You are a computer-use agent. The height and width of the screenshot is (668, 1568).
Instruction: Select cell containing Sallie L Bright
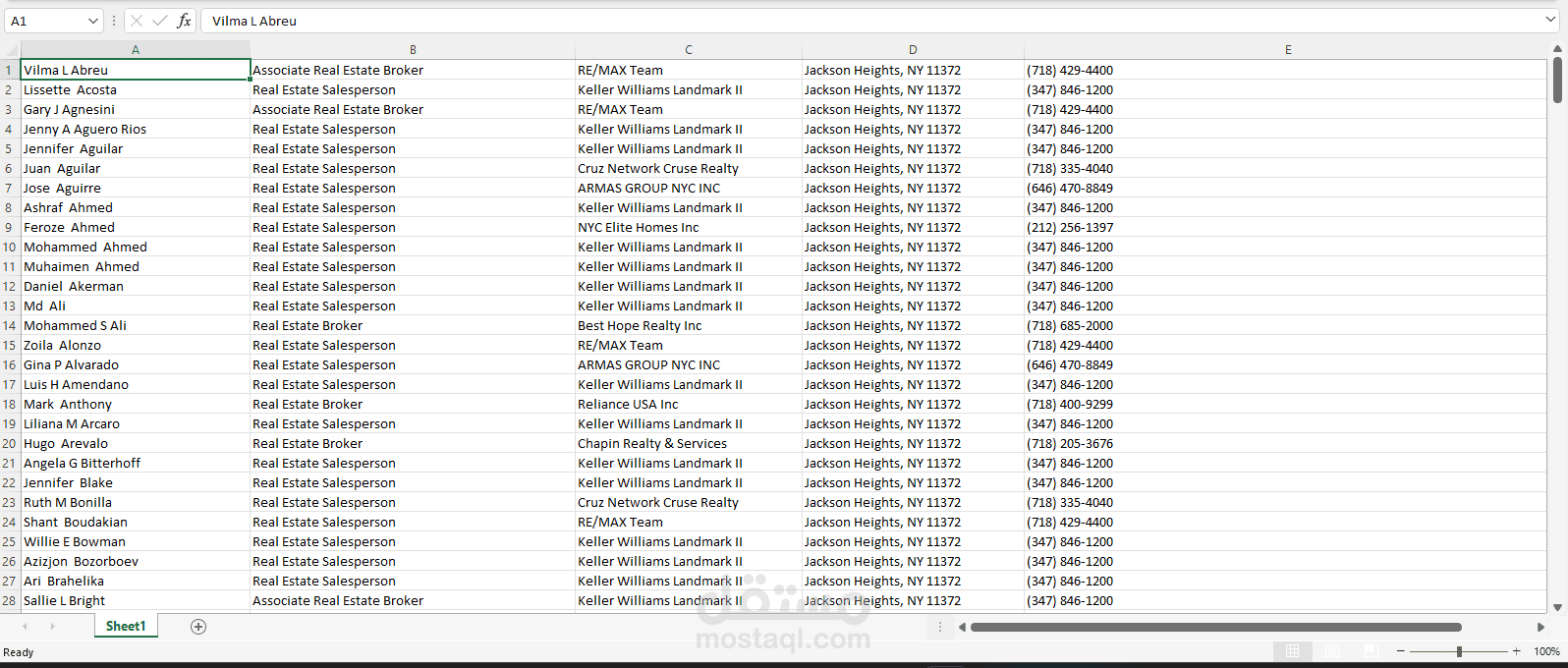136,600
